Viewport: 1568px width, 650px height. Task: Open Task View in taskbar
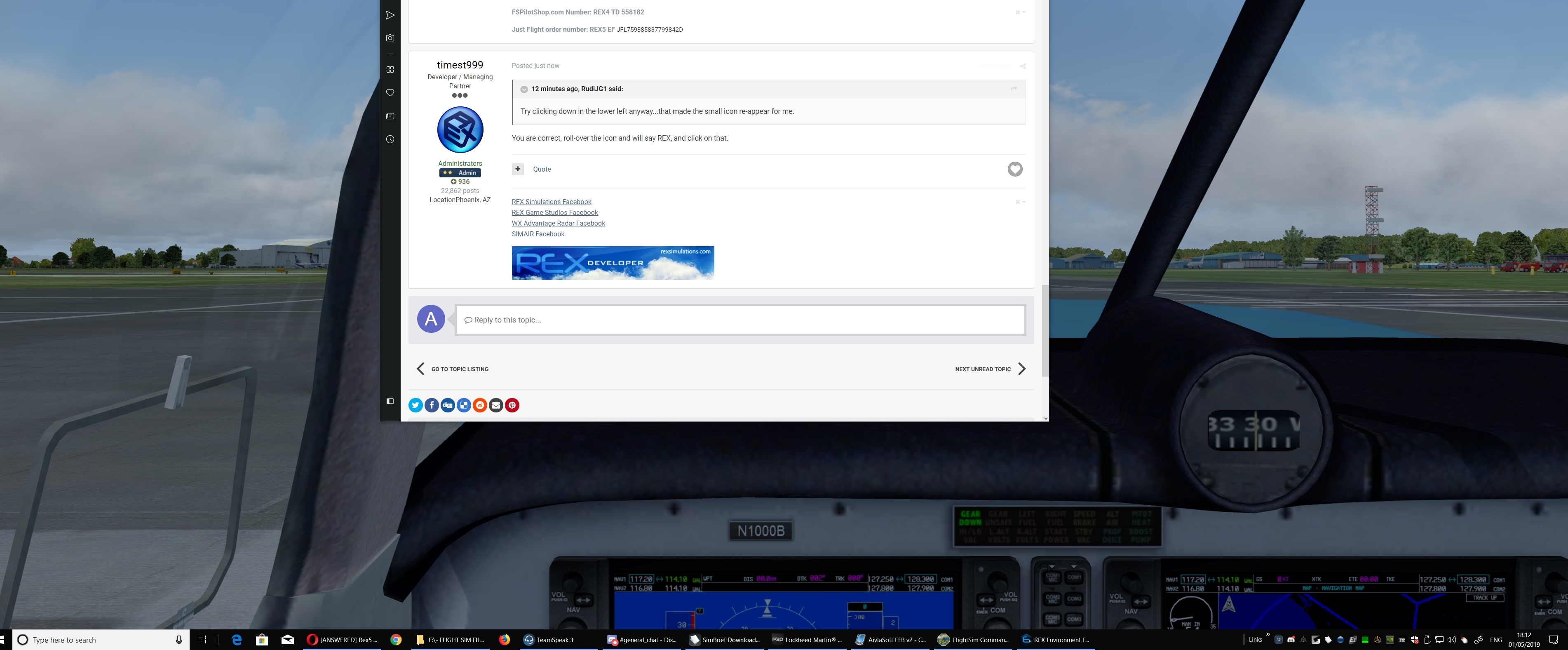(x=202, y=640)
